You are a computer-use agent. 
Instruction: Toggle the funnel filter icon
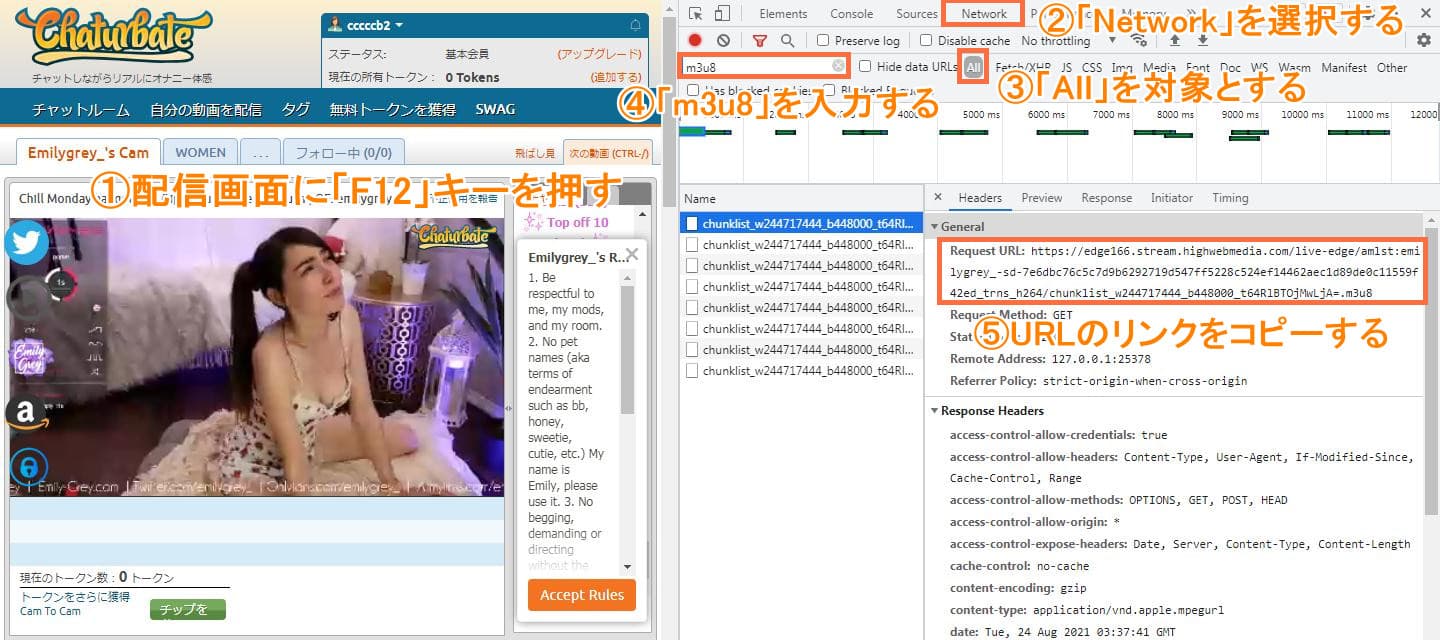point(760,40)
